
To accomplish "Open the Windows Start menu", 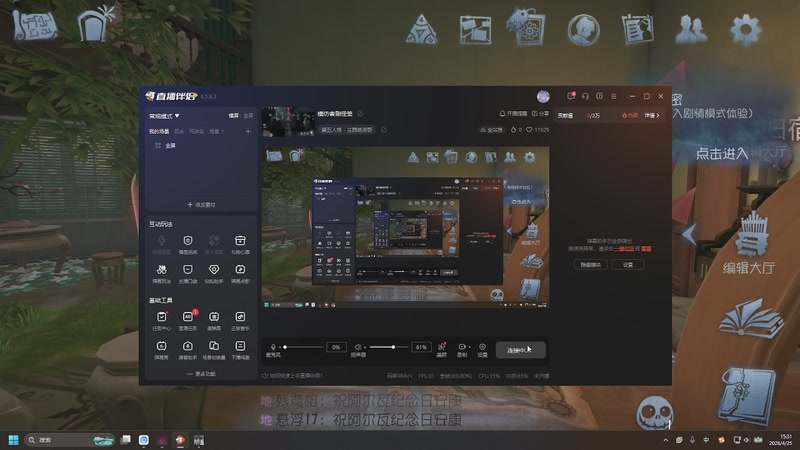I will pyautogui.click(x=14, y=440).
